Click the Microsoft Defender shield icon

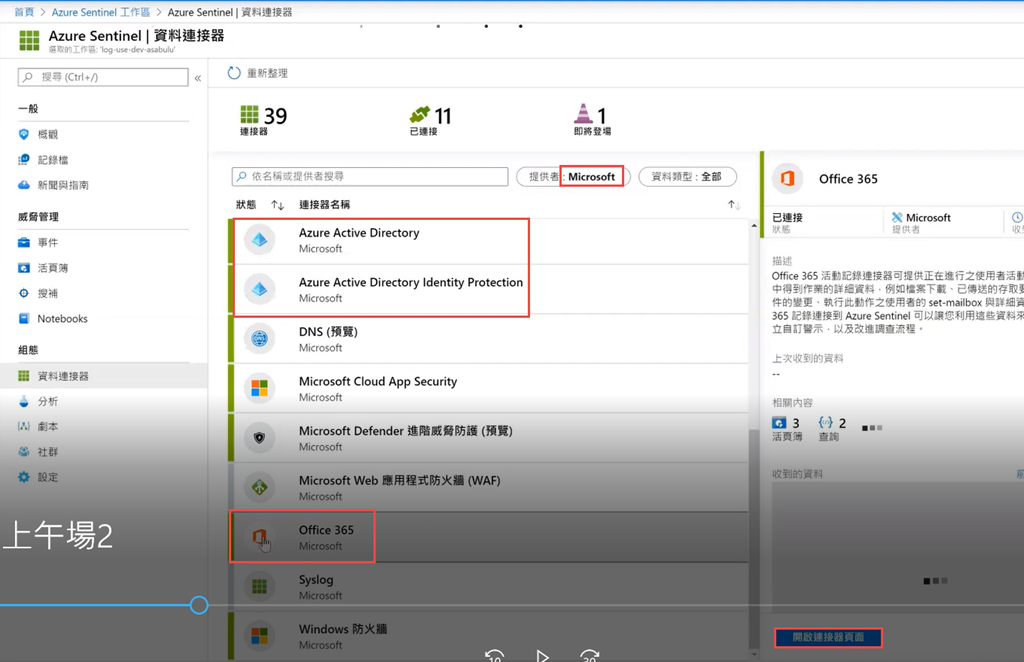click(259, 438)
